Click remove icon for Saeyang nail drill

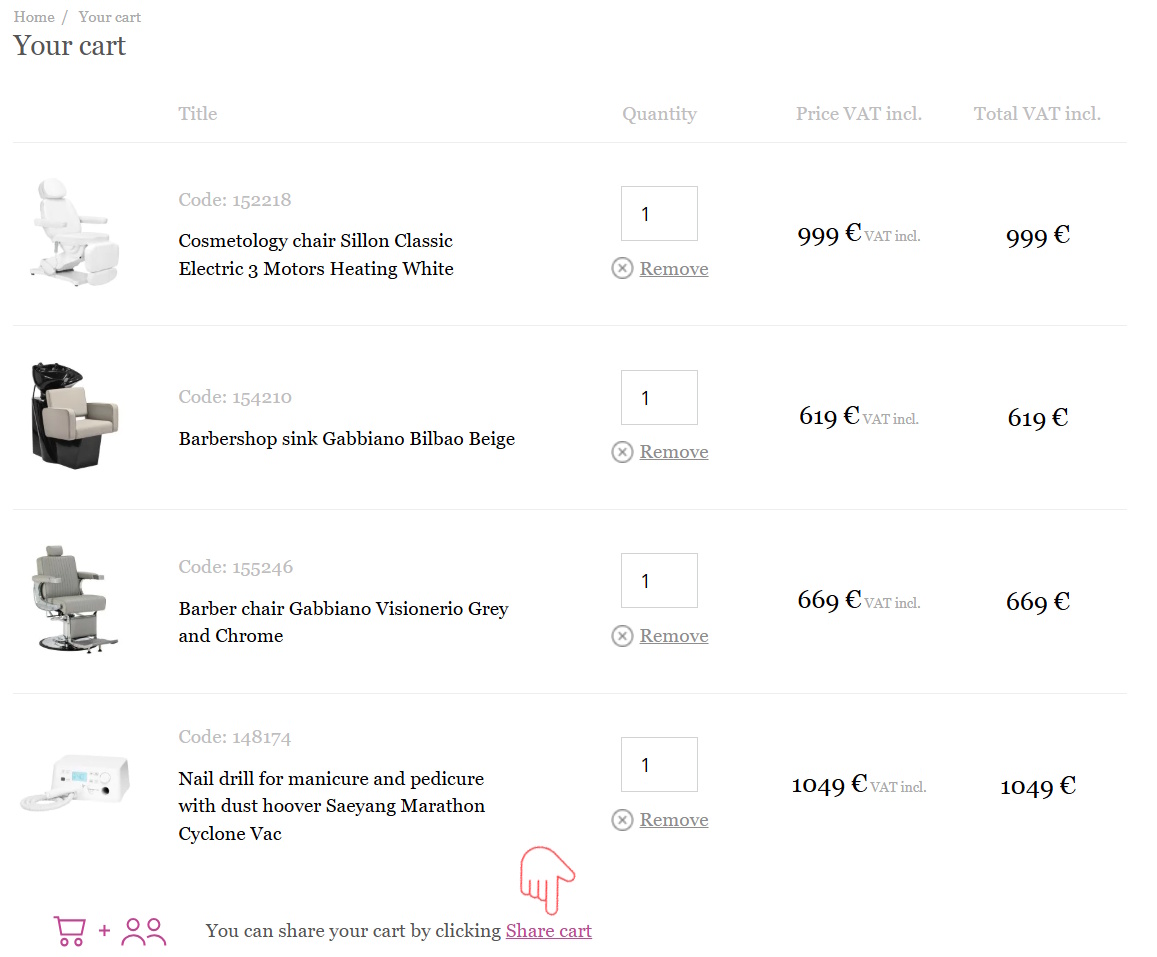pyautogui.click(x=622, y=820)
